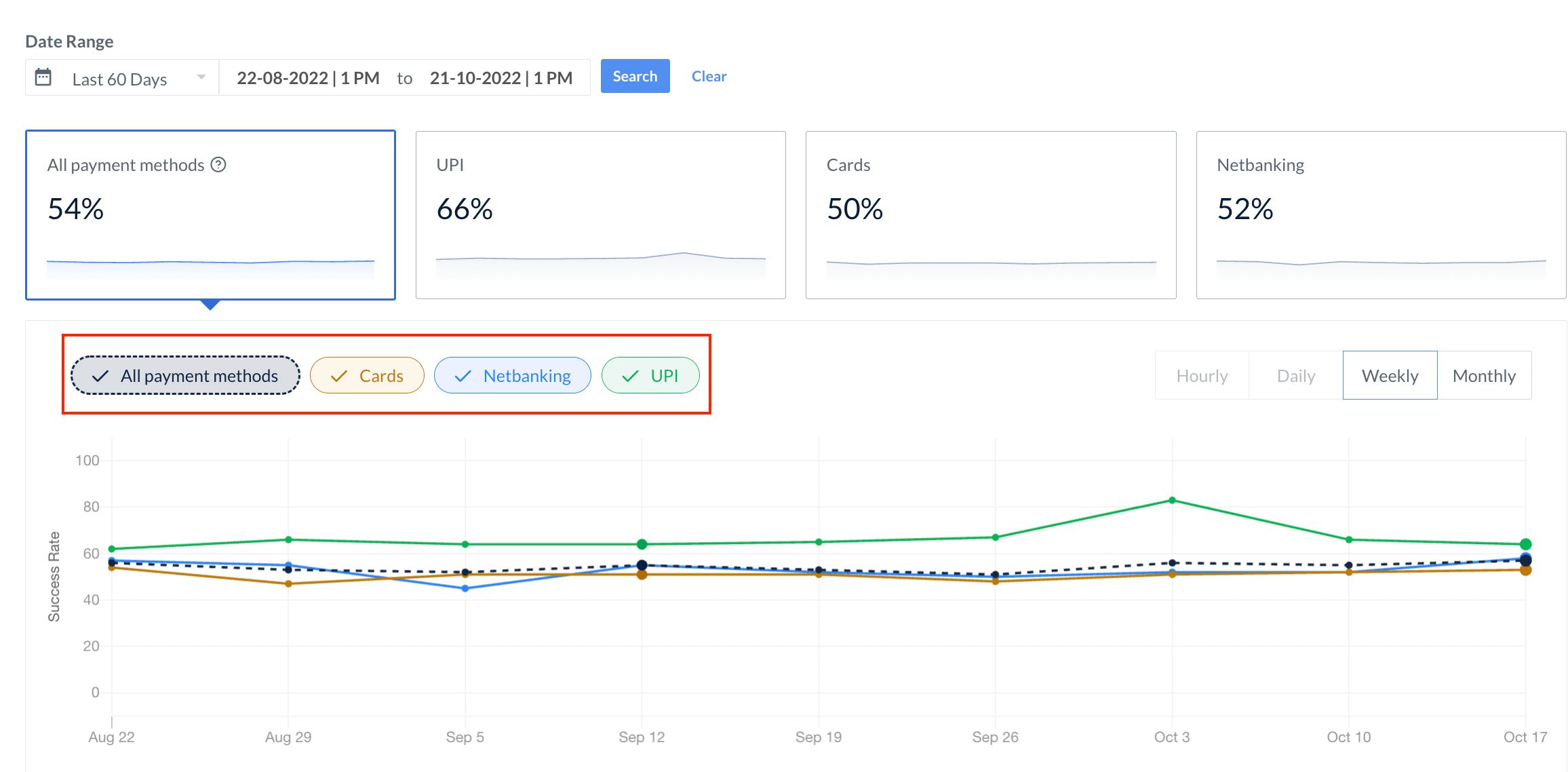Toggle the Netbanking series chip
The height and width of the screenshot is (772, 1568).
513,375
